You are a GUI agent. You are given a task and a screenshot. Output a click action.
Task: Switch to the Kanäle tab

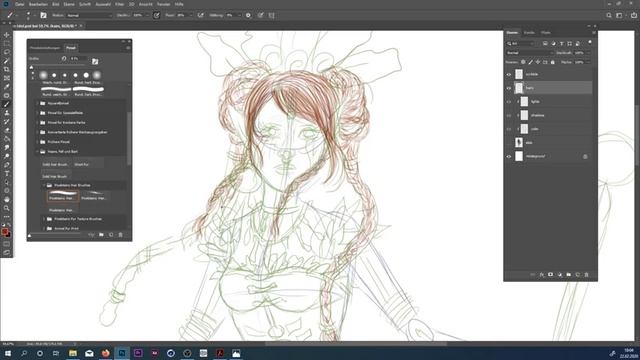point(529,33)
